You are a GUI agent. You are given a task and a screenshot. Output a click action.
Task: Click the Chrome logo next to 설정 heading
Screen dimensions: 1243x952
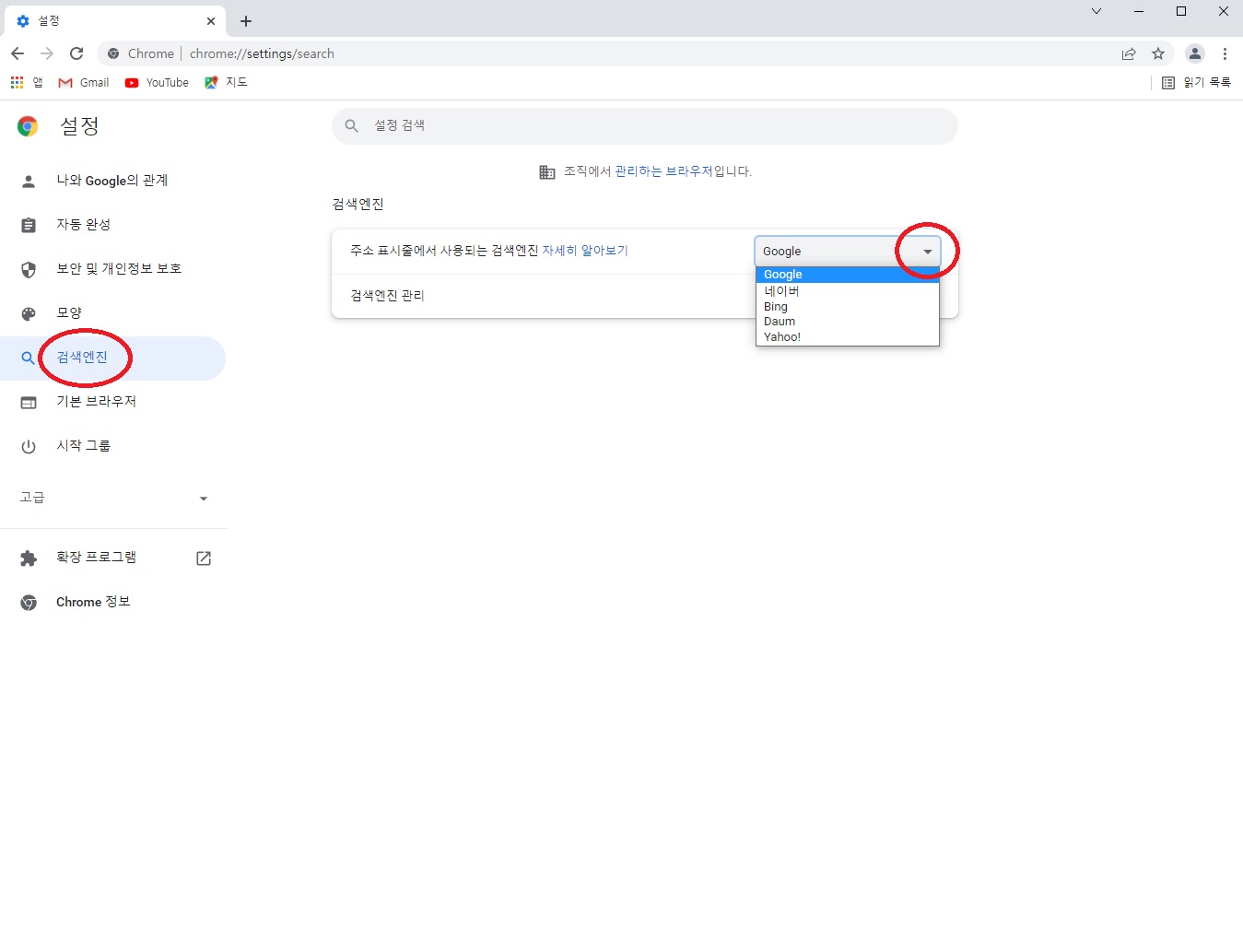(x=28, y=126)
